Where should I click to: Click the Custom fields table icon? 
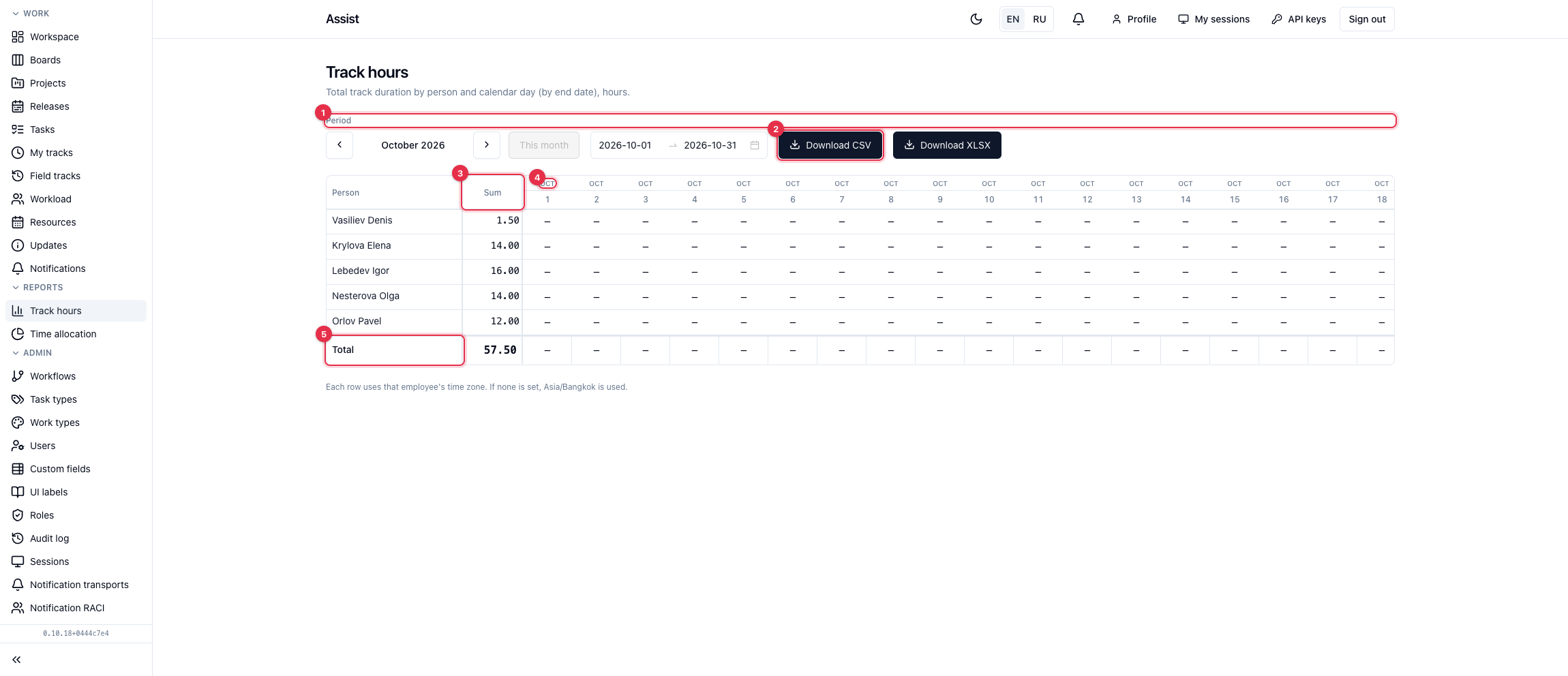(x=18, y=469)
